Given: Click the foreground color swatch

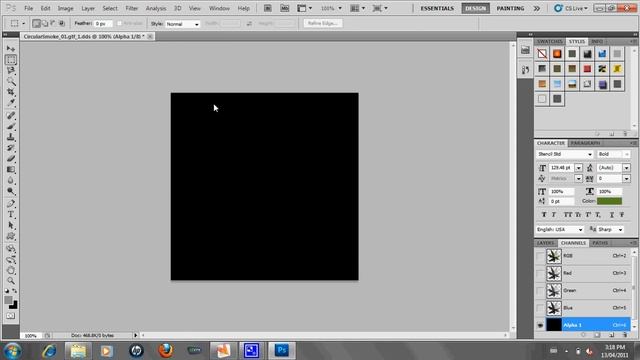Looking at the screenshot, I should click(8, 300).
